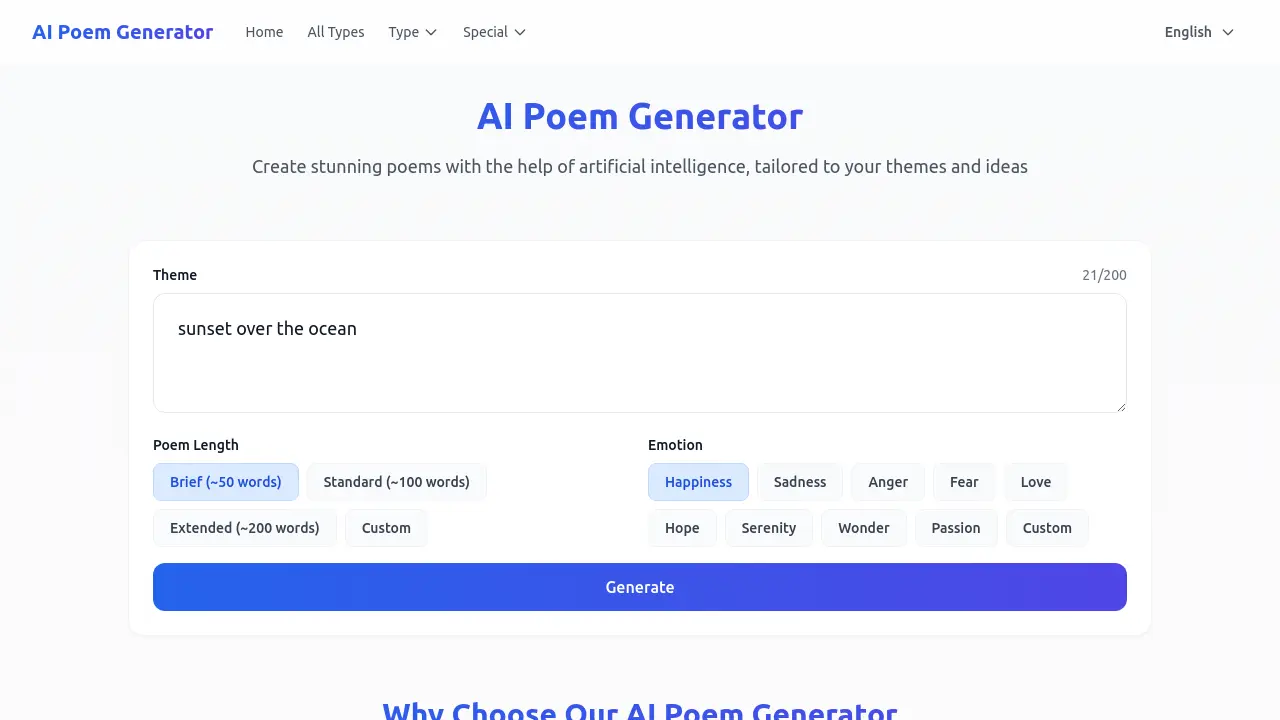Enable the Sadness emotion
Viewport: 1280px width, 720px height.
coord(800,481)
